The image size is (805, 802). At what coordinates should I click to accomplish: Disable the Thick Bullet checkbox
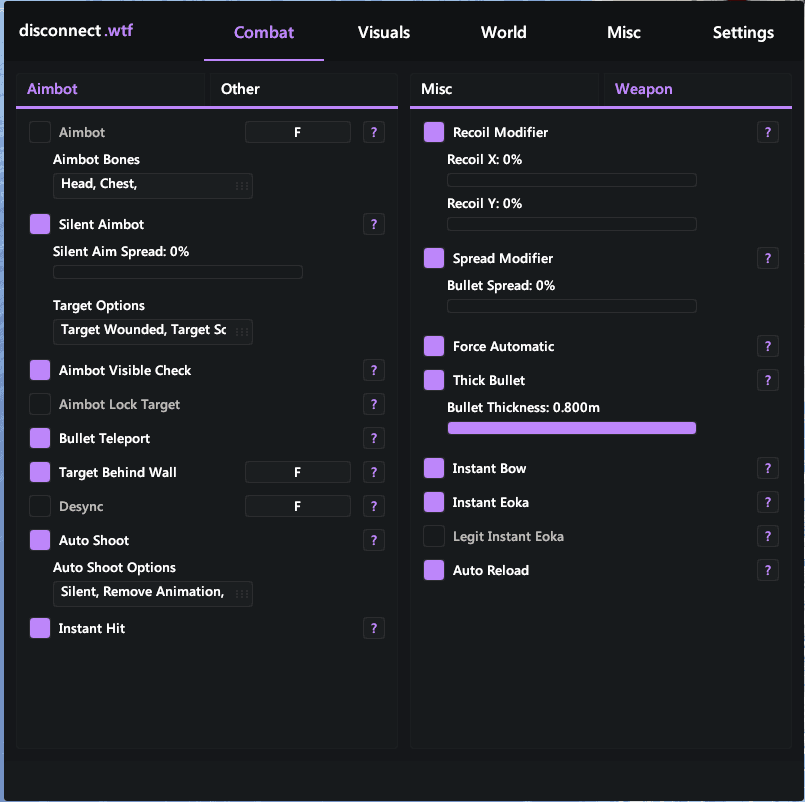434,380
